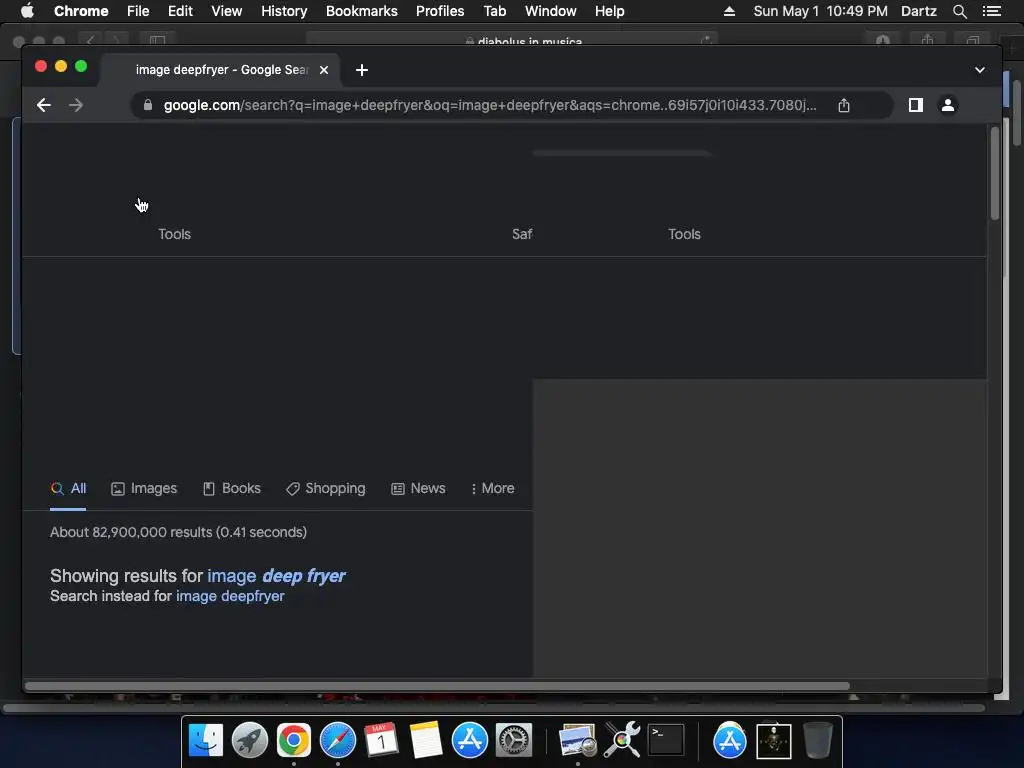This screenshot has width=1024, height=768.
Task: Click the left Tools label
Action: pos(174,234)
